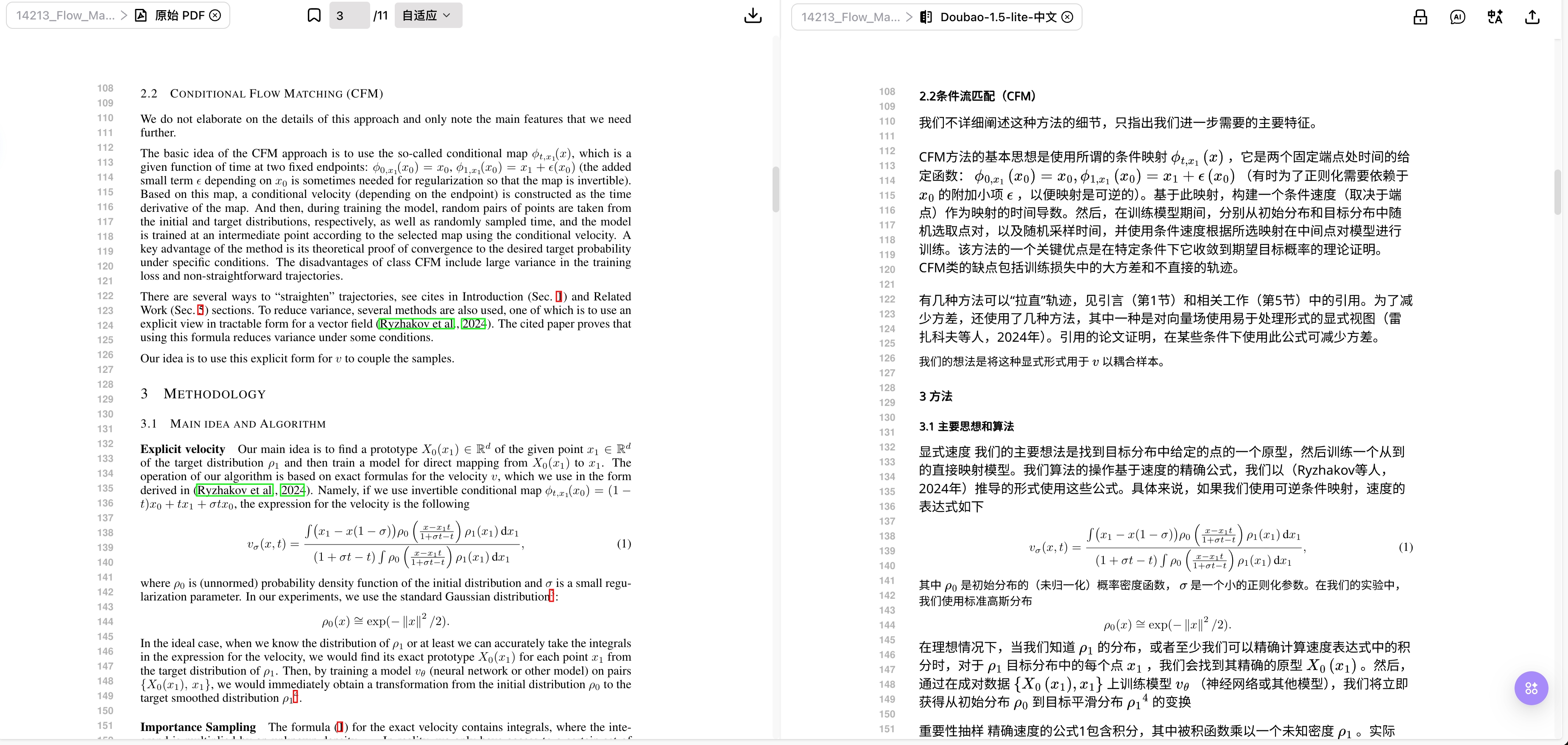Click the heading '3.1 MAIN IDEA AND ALGORITHM'
Viewport: 1568px width, 745px height.
tap(233, 423)
